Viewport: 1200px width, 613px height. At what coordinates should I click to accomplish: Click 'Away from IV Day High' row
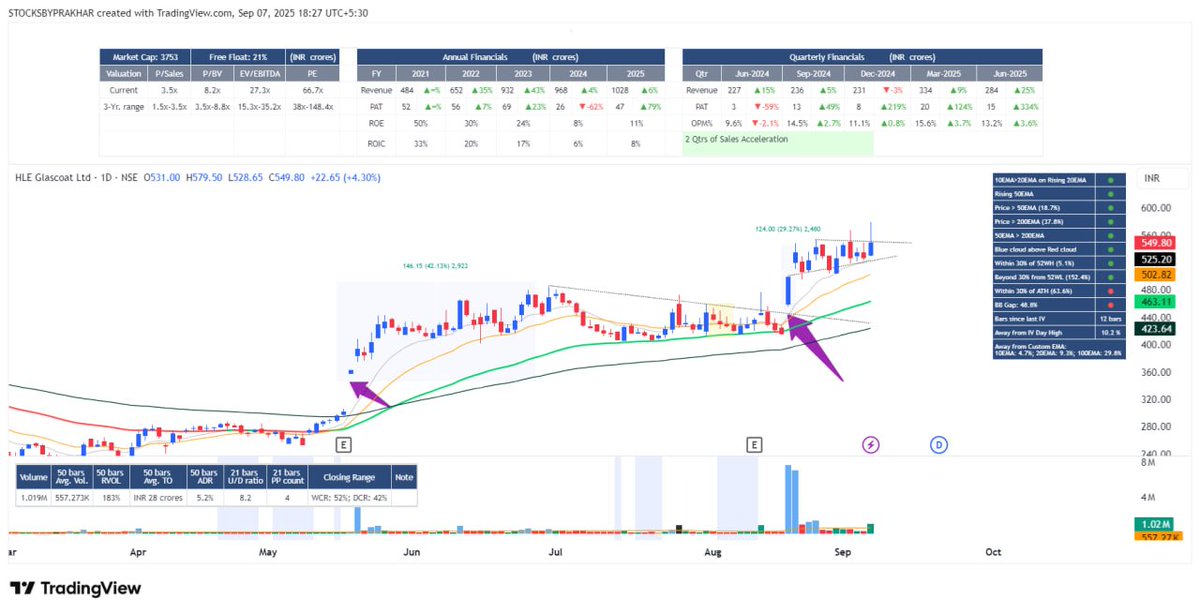click(1061, 332)
